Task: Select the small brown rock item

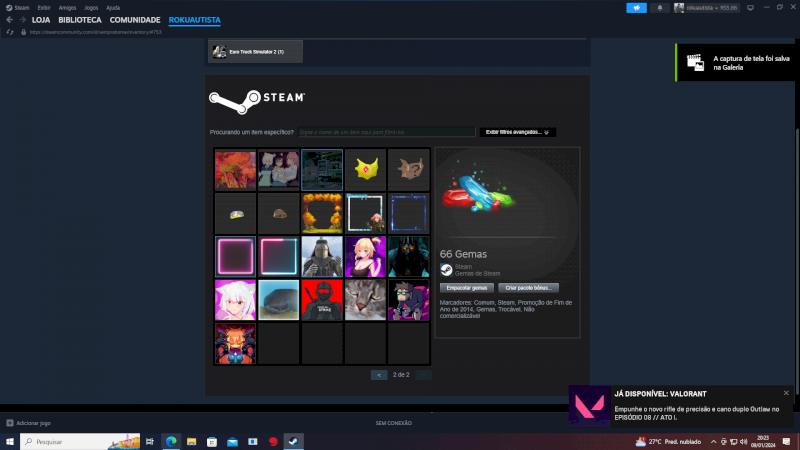Action: pyautogui.click(x=279, y=213)
